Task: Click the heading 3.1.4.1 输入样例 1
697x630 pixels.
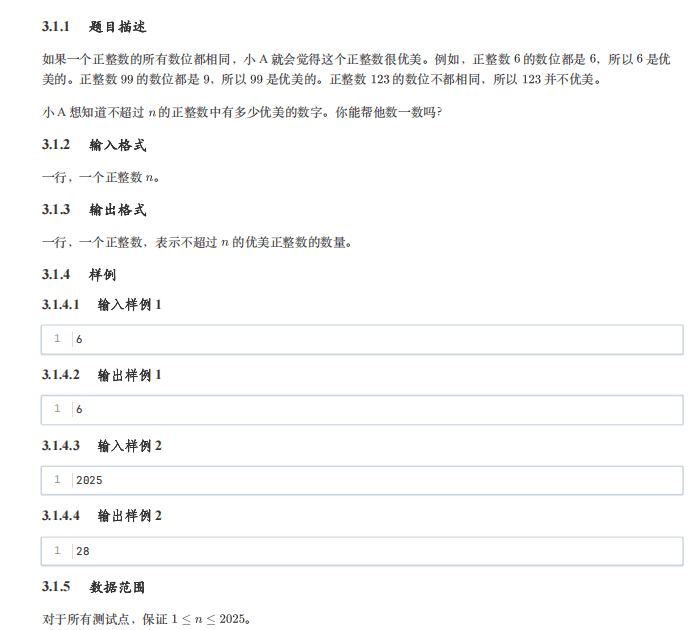Action: (x=101, y=305)
